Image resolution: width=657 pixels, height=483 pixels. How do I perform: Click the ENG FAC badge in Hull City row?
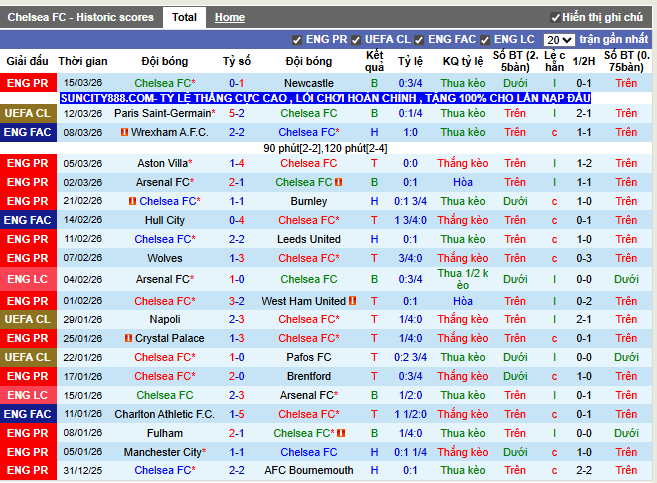click(28, 220)
